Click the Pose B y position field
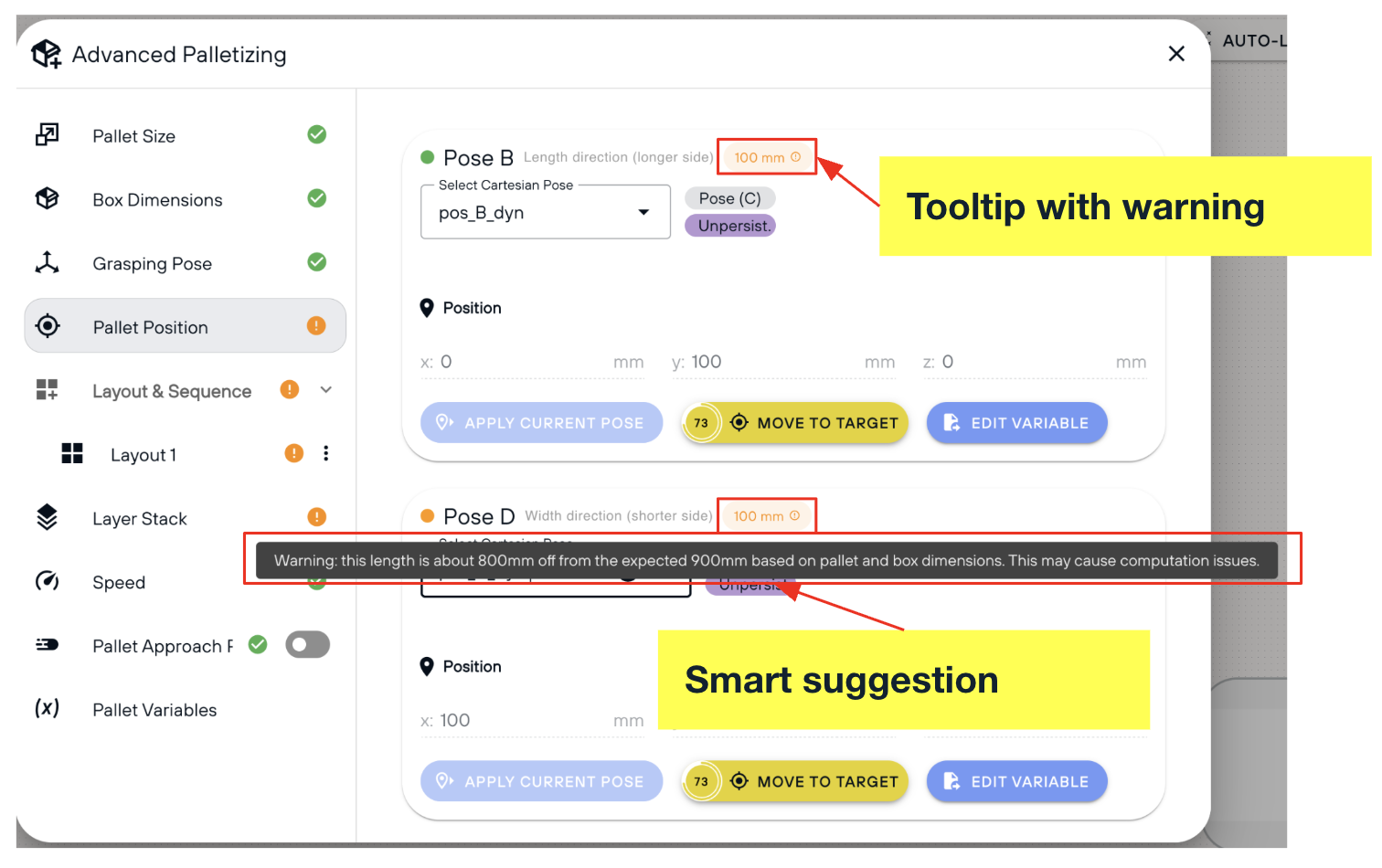1382x868 pixels. [783, 362]
